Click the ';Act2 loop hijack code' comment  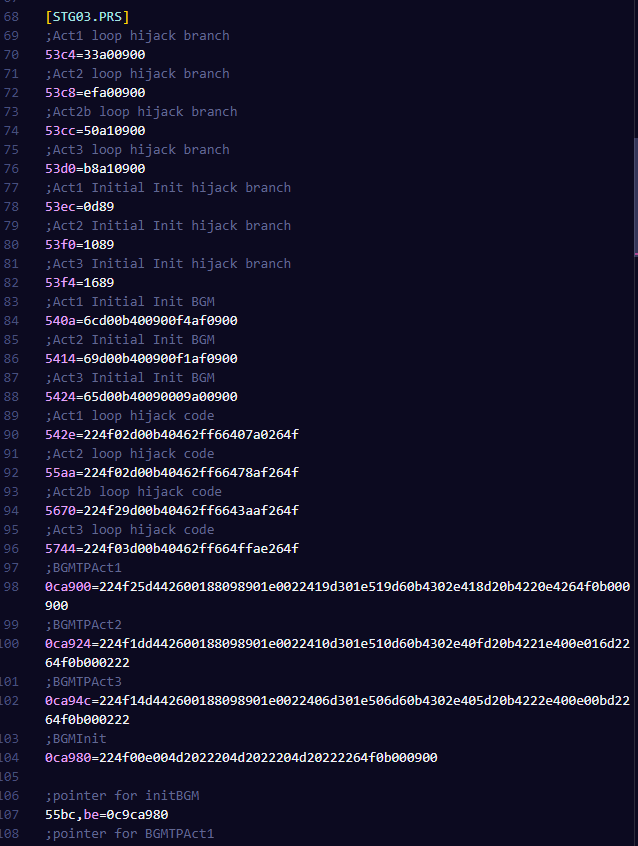click(x=130, y=454)
